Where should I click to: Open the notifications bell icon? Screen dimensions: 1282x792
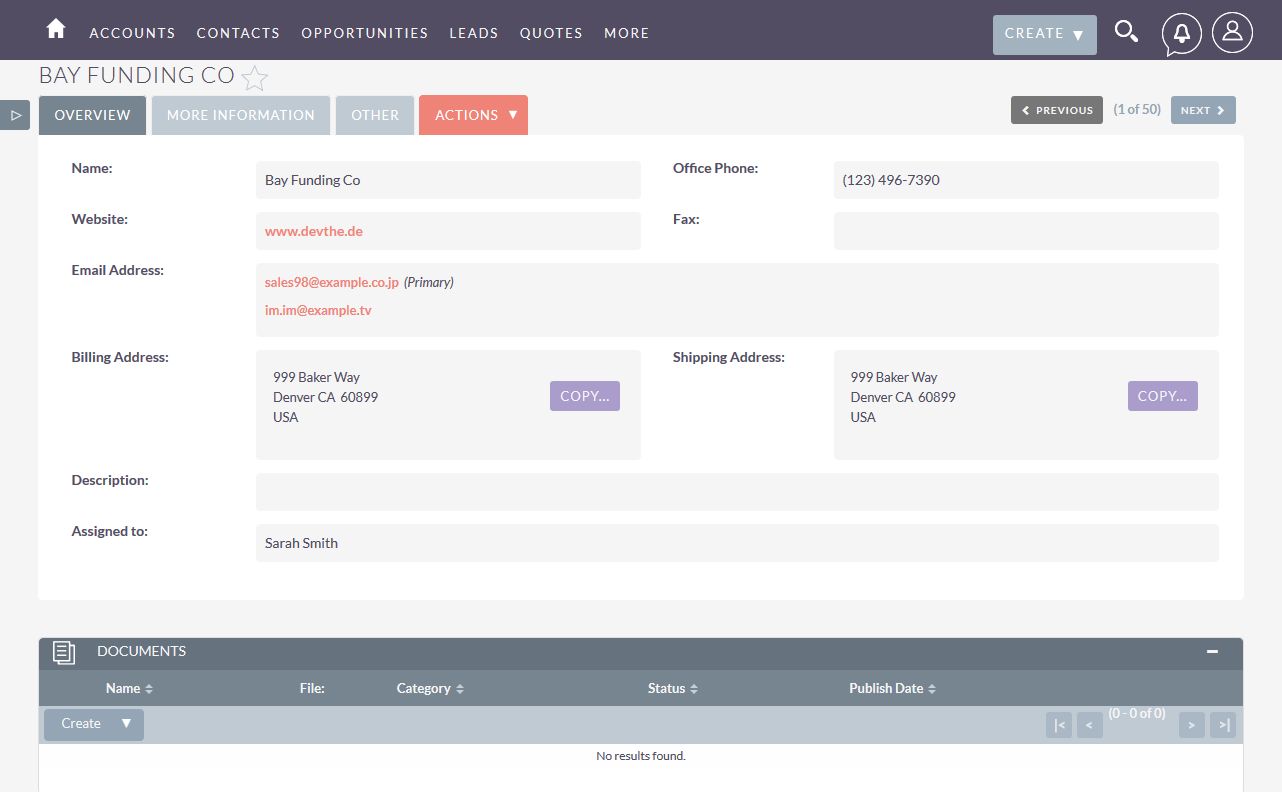[1181, 33]
